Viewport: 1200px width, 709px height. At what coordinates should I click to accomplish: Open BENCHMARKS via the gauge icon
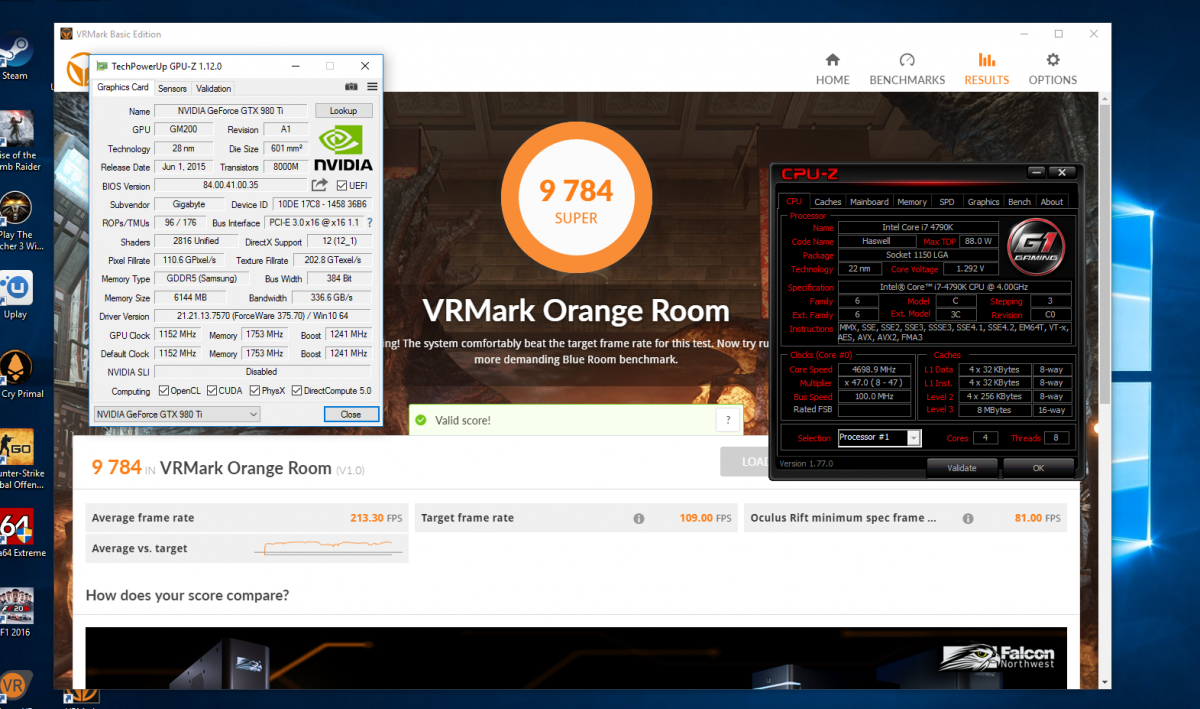pos(907,60)
